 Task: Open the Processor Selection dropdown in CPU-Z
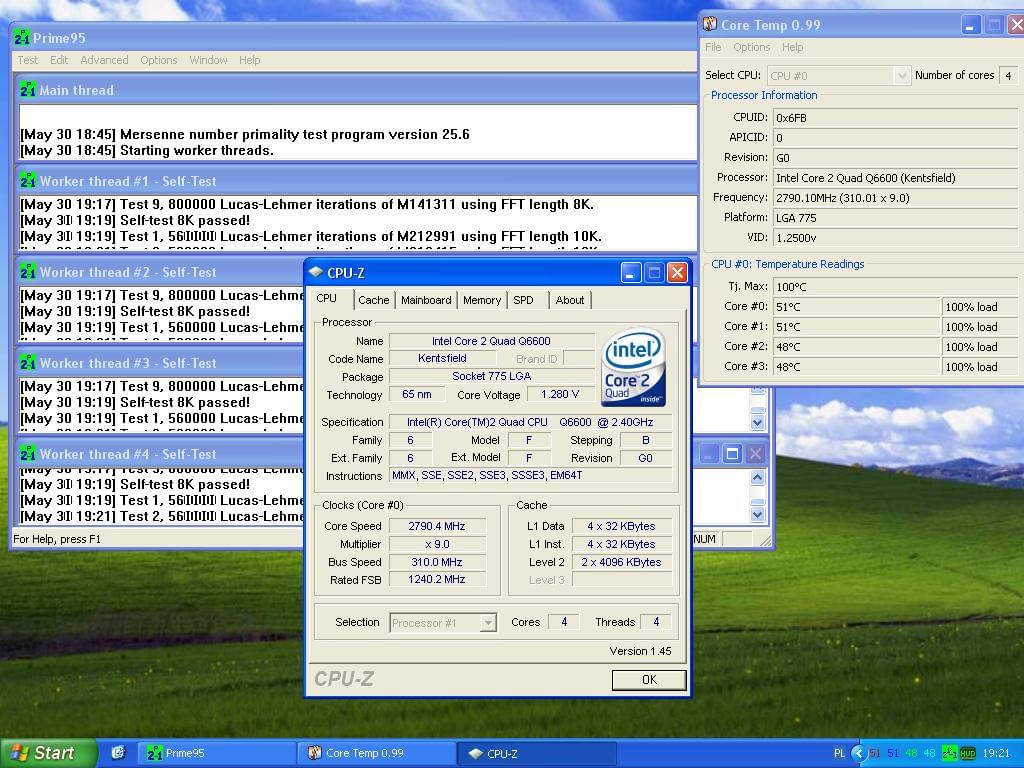coord(487,623)
